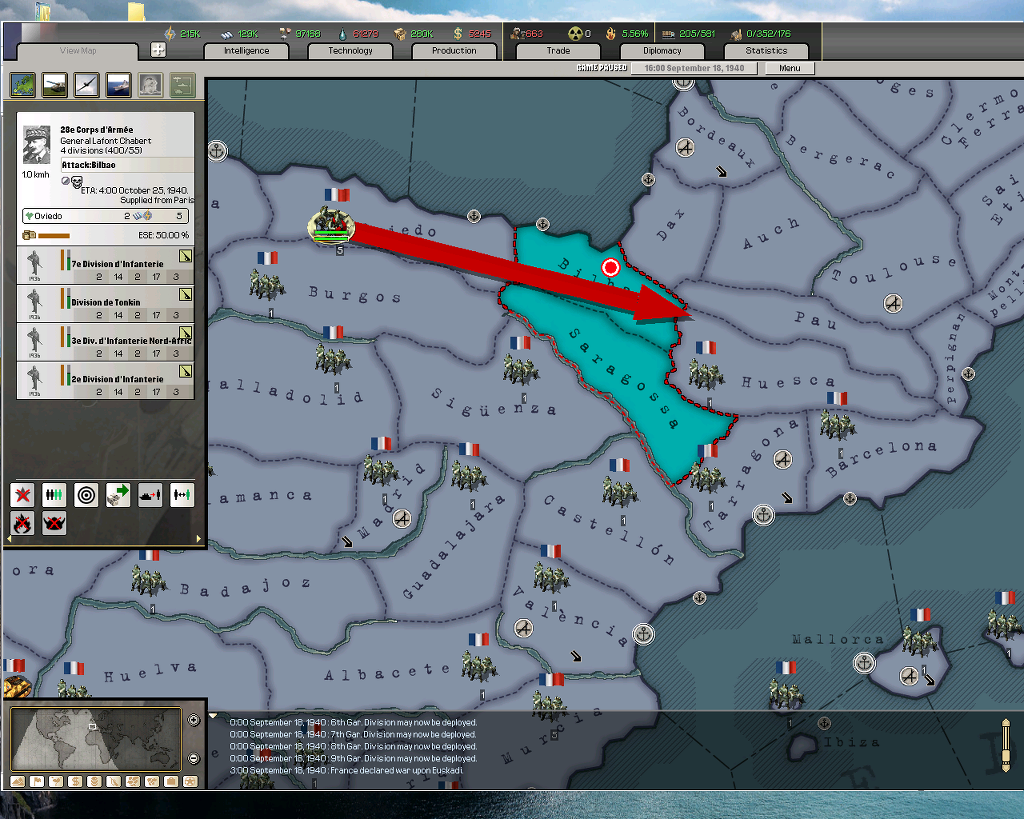
Task: Click the Bilbao red target marker
Action: point(611,267)
